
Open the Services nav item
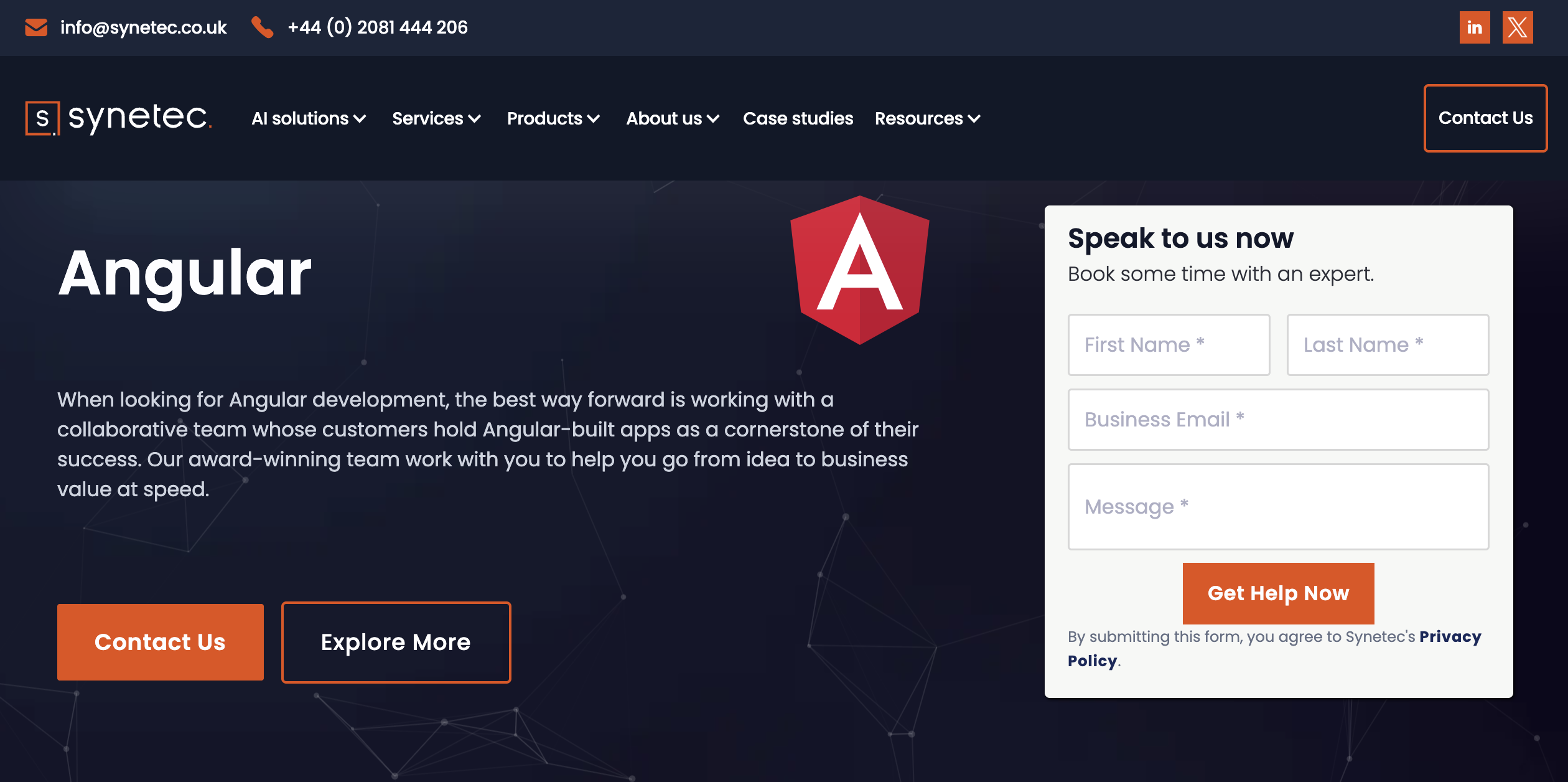(427, 118)
